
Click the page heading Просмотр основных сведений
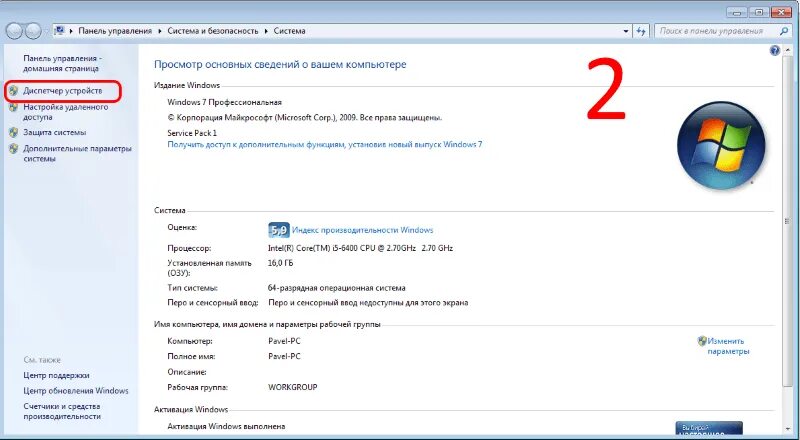click(280, 65)
